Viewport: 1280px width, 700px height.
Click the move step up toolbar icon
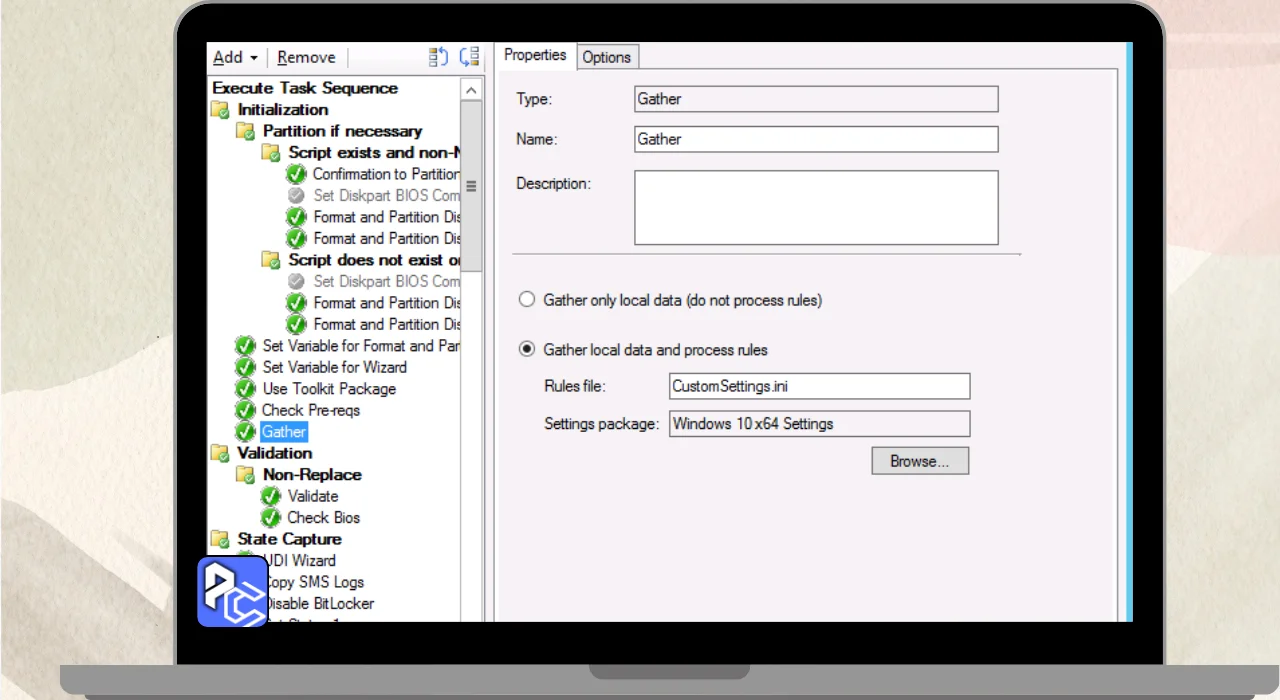click(x=438, y=57)
